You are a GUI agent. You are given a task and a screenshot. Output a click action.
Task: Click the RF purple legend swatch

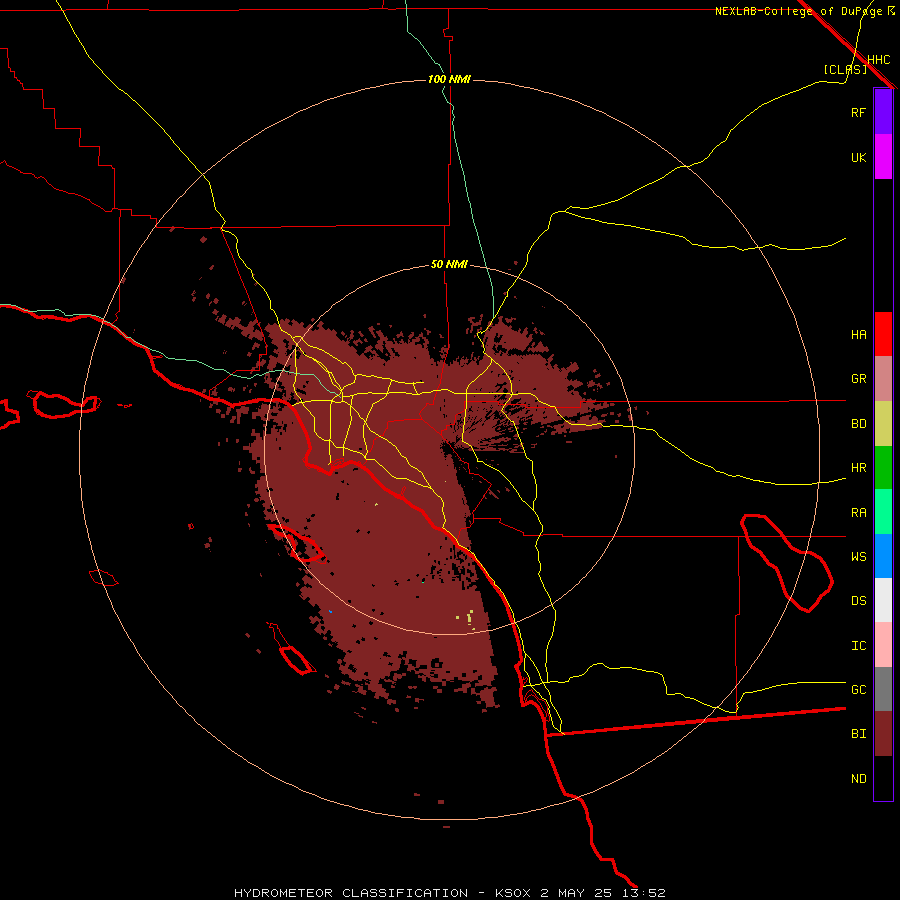(x=883, y=112)
